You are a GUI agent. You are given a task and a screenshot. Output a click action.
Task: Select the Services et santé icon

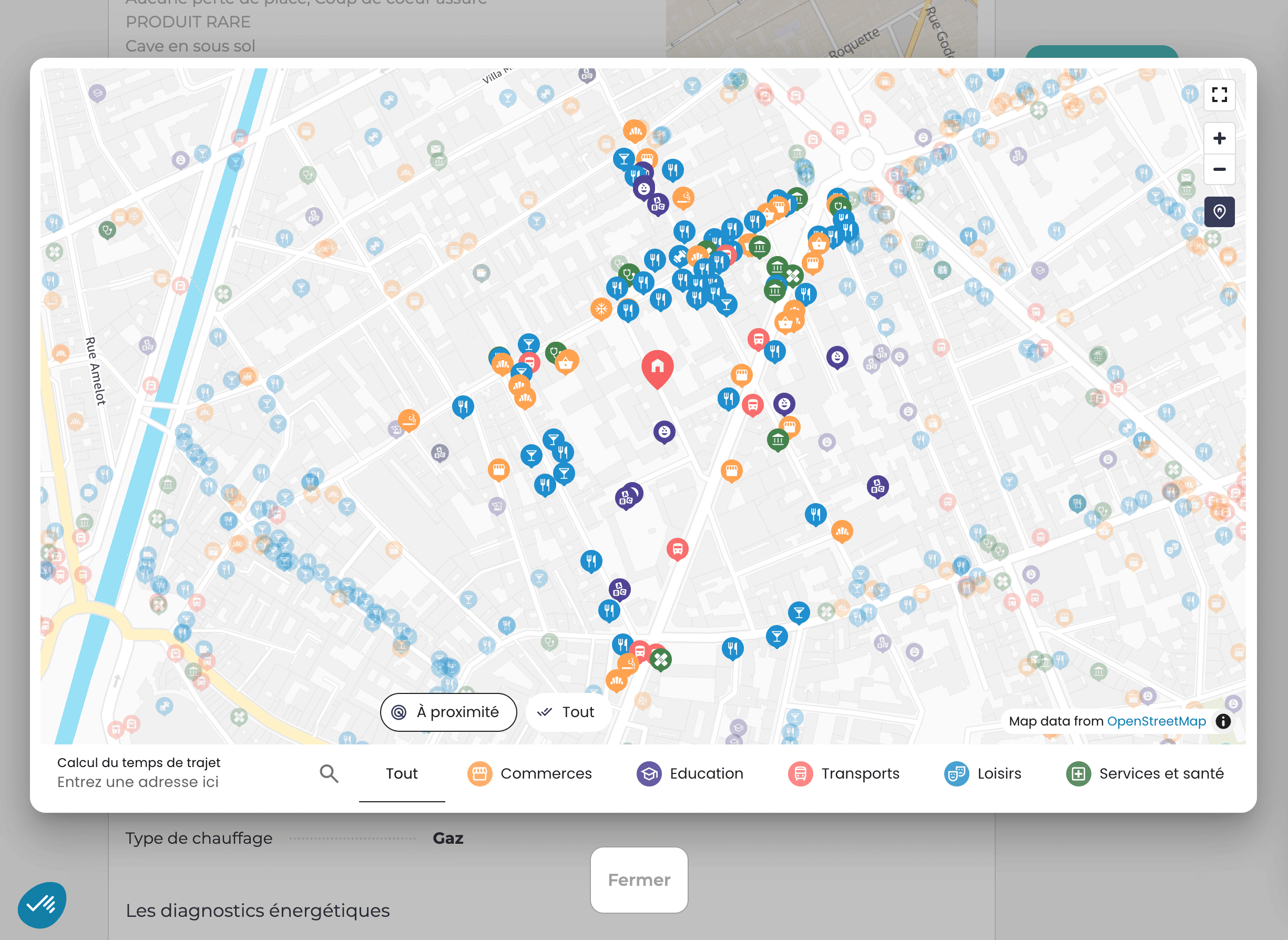click(x=1079, y=774)
